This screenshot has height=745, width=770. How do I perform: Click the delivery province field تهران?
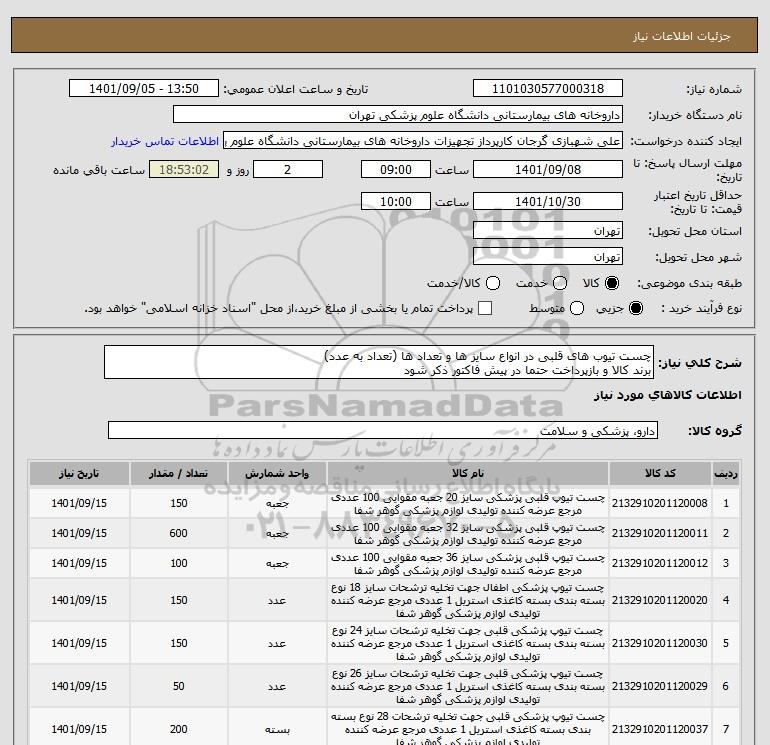548,230
